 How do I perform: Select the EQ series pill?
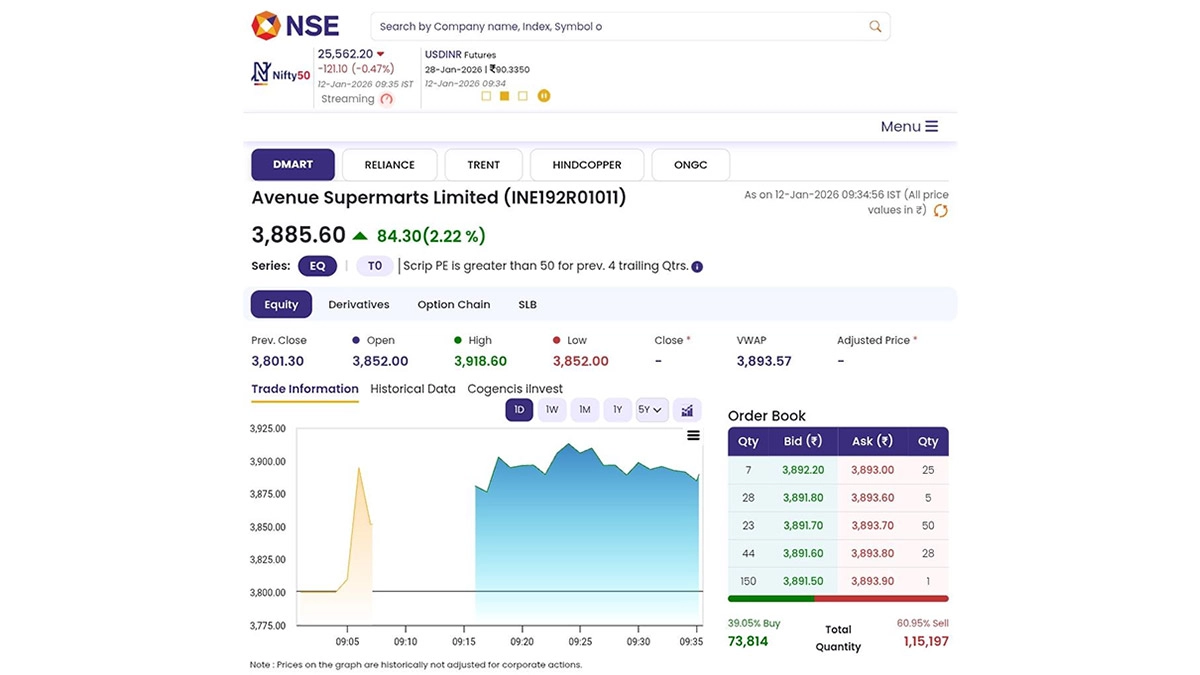pyautogui.click(x=317, y=266)
